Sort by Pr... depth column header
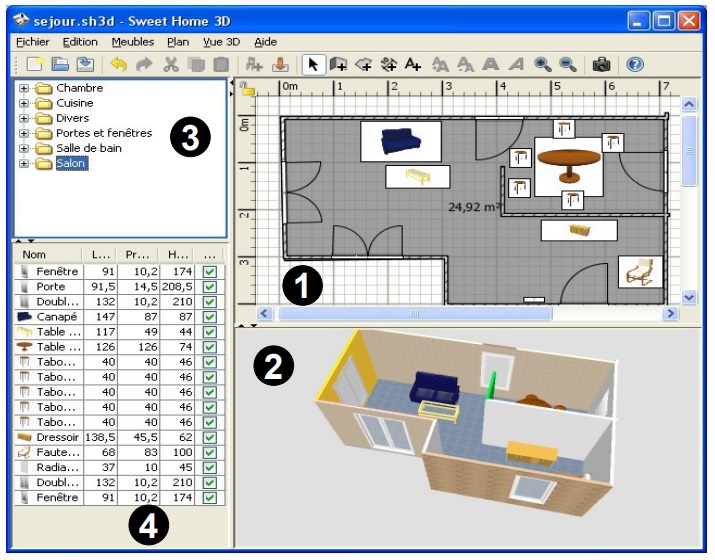Viewport: 715px width, 560px height. pyautogui.click(x=137, y=254)
